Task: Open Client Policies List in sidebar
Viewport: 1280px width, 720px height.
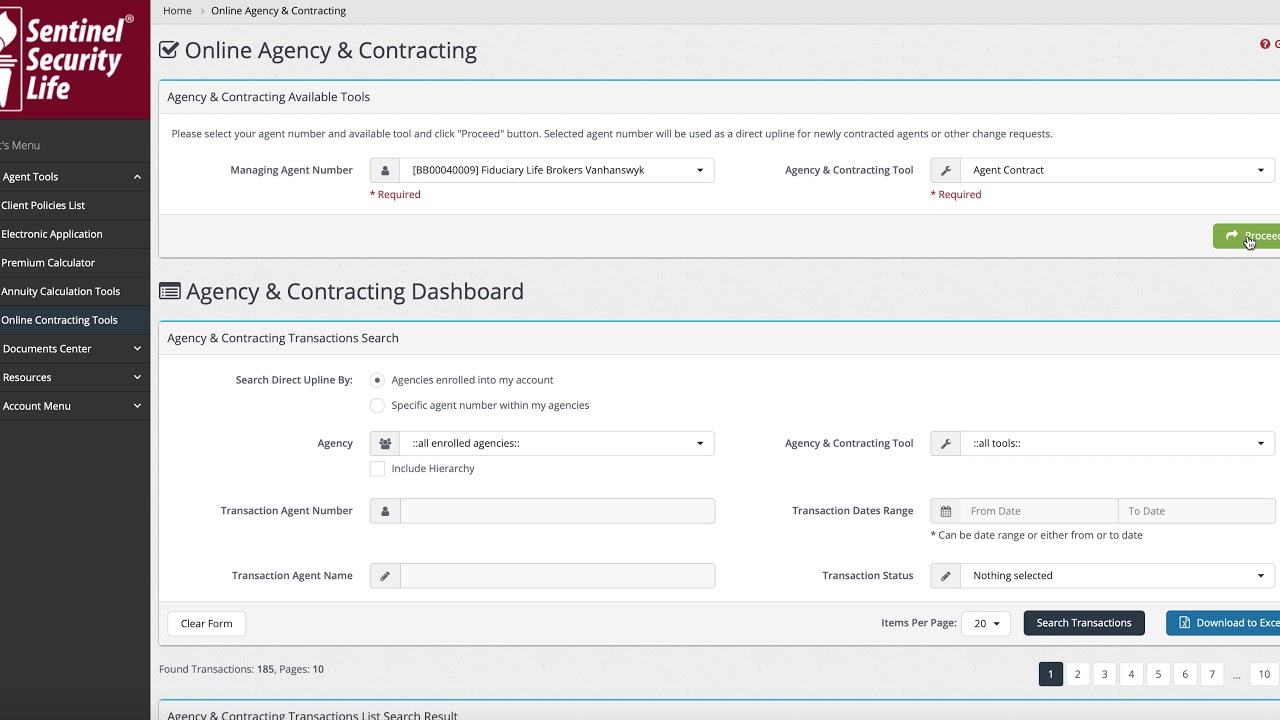Action: [44, 205]
